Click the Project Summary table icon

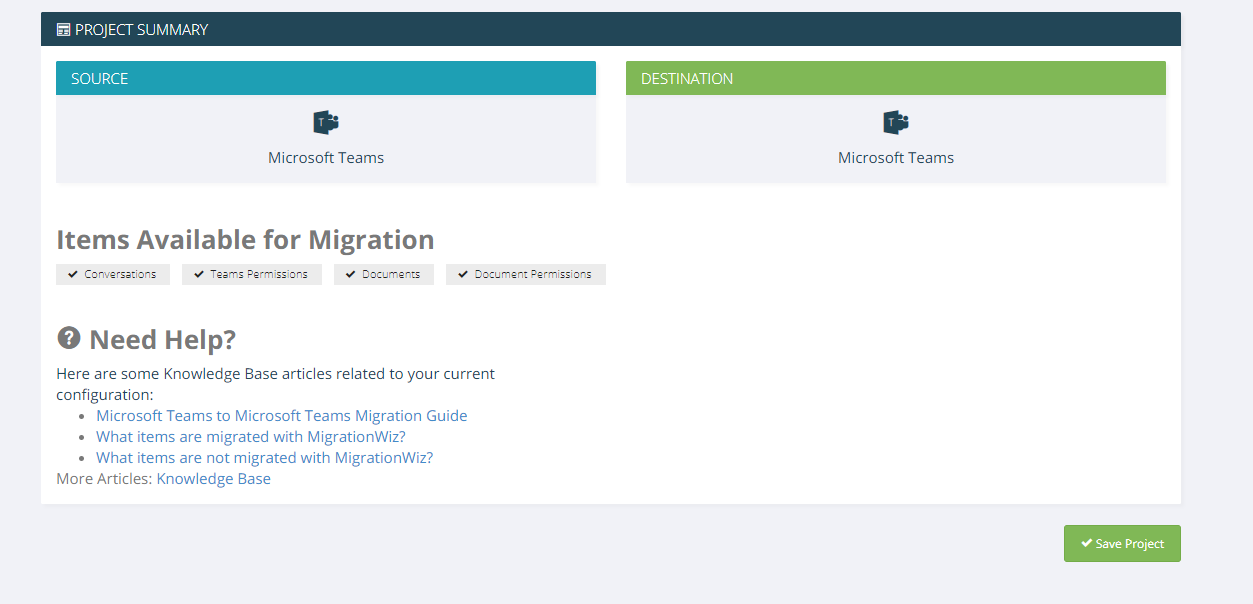pos(64,30)
